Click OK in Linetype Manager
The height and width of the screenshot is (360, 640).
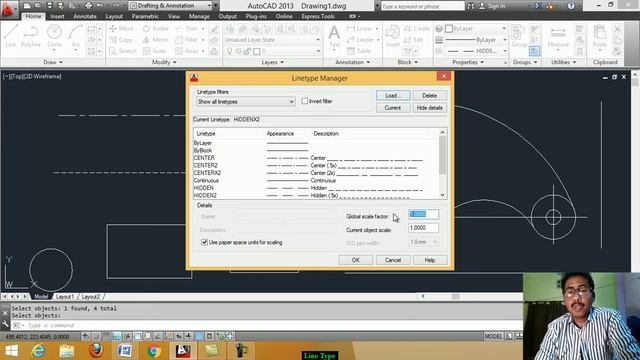(x=356, y=260)
